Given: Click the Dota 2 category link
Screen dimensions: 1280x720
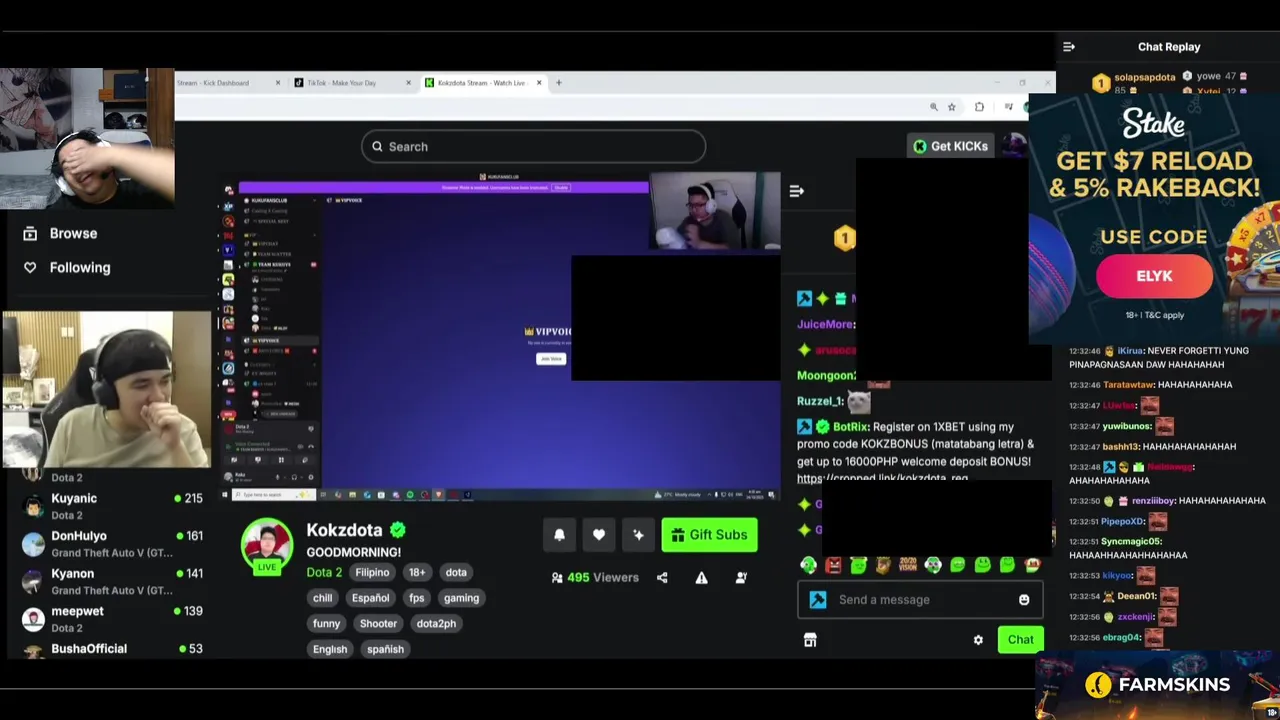Looking at the screenshot, I should click(324, 572).
